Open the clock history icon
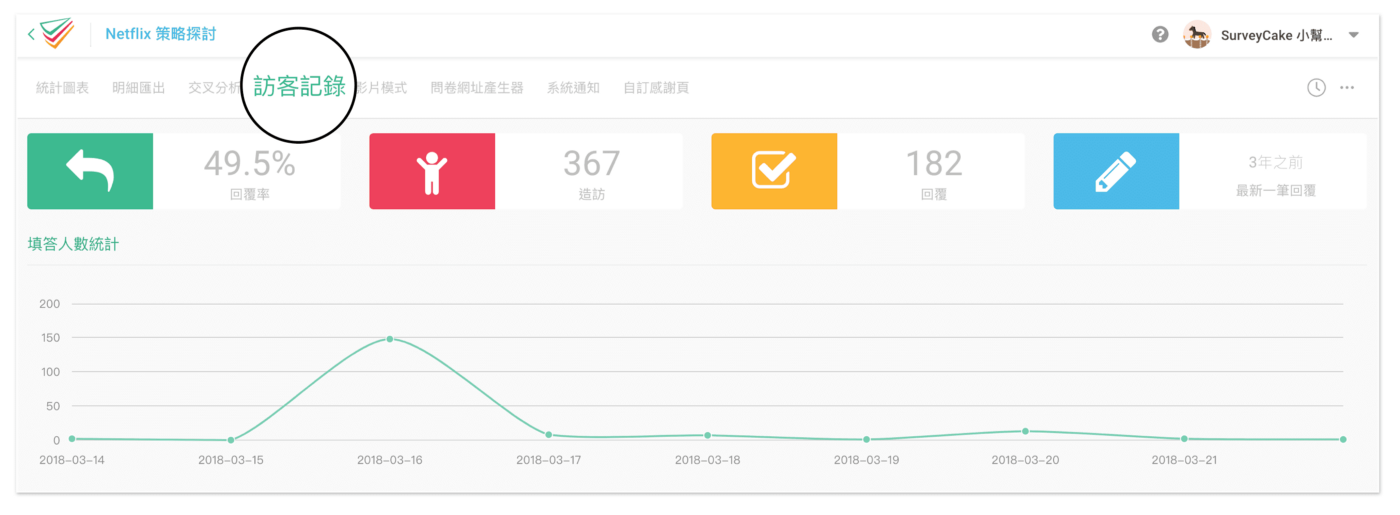 [1316, 88]
